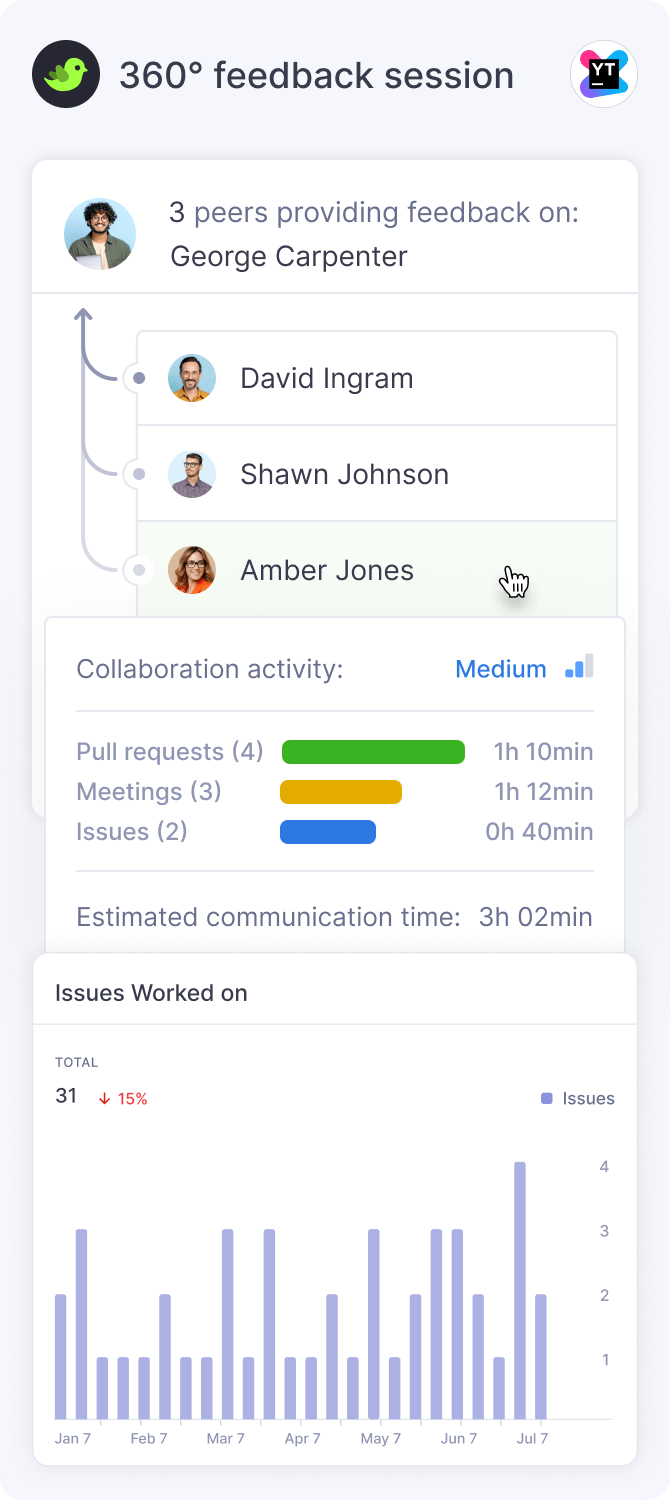Click the tallest chart bar near Jul 7
Image resolution: width=670 pixels, height=1500 pixels.
pyautogui.click(x=520, y=1289)
